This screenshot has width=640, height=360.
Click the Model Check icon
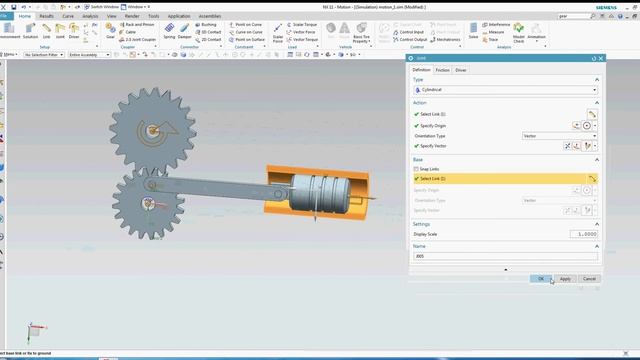click(519, 33)
